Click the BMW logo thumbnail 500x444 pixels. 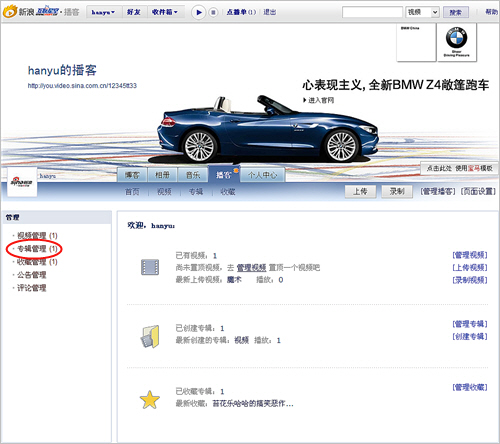tap(457, 42)
